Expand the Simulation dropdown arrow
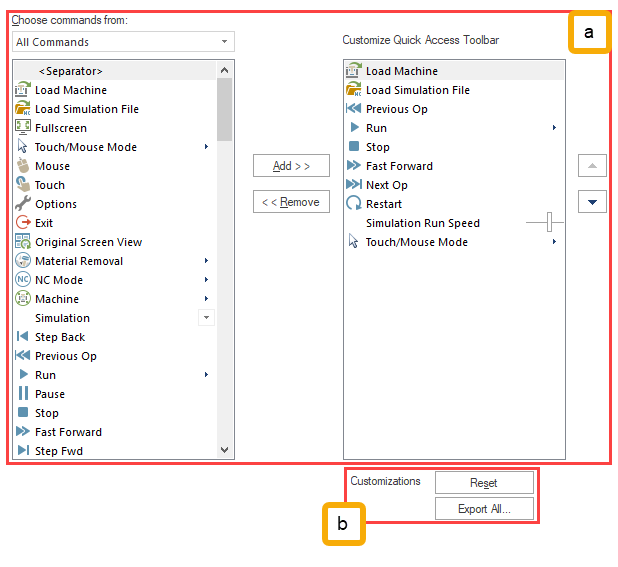 (207, 318)
